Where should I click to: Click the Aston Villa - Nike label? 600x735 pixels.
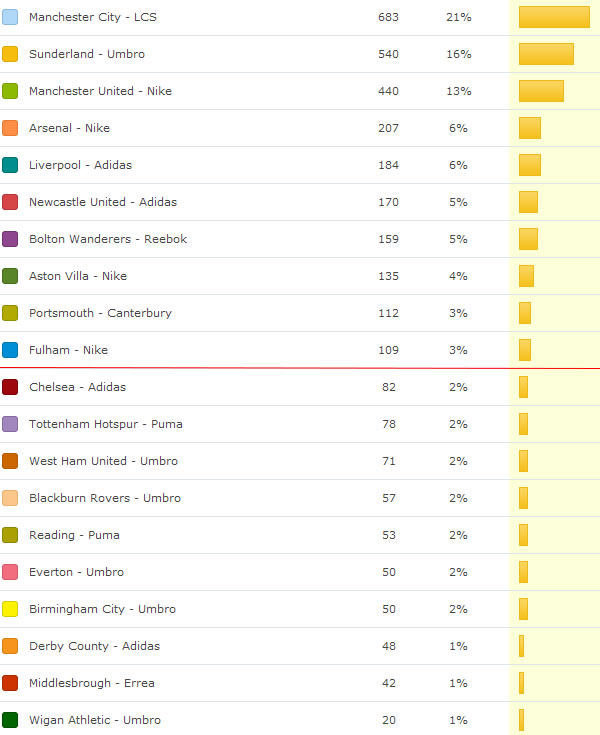click(78, 276)
